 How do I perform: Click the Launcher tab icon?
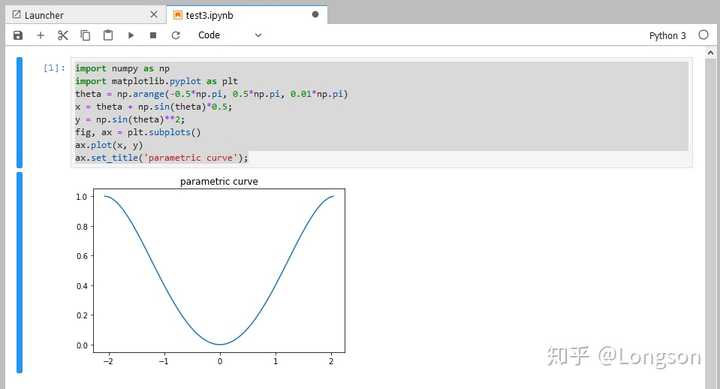click(17, 15)
